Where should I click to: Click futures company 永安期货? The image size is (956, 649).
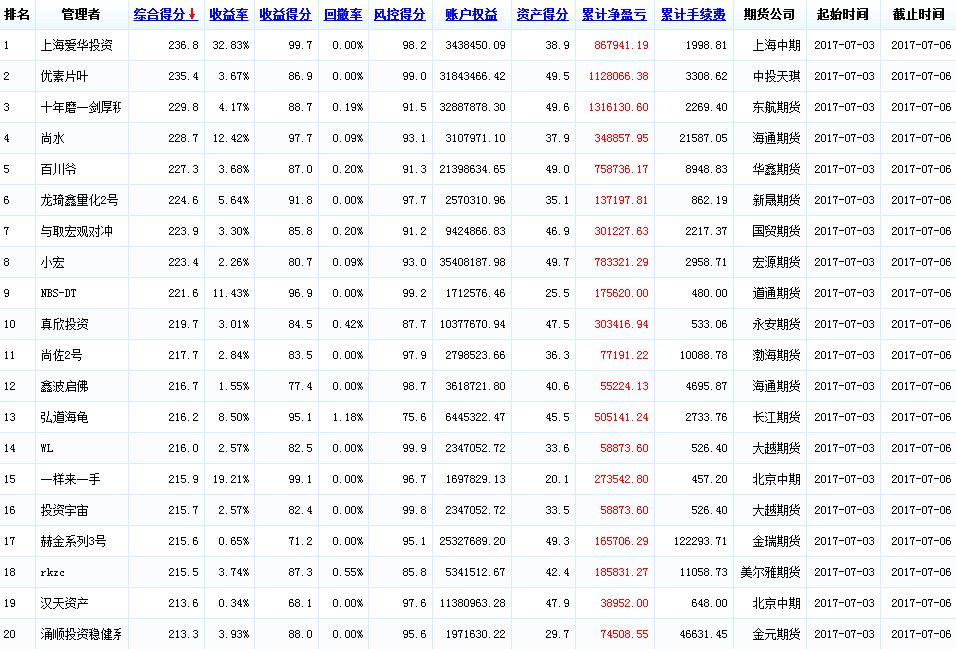pyautogui.click(x=776, y=324)
